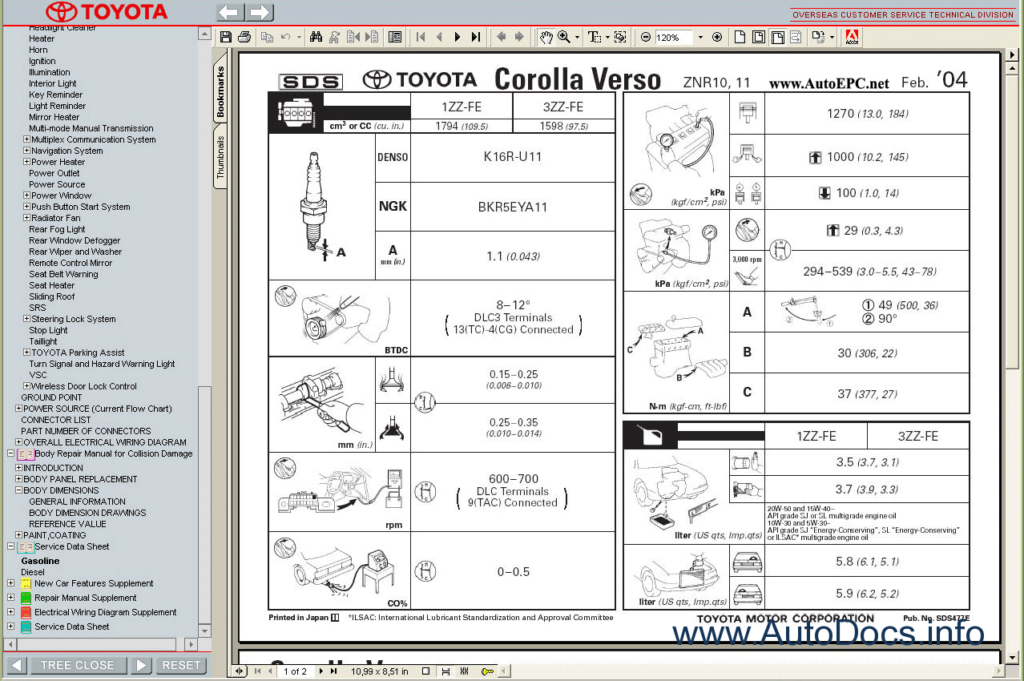Go to first page using toolbar arrow
Viewport: 1024px width, 681px height.
[x=421, y=37]
